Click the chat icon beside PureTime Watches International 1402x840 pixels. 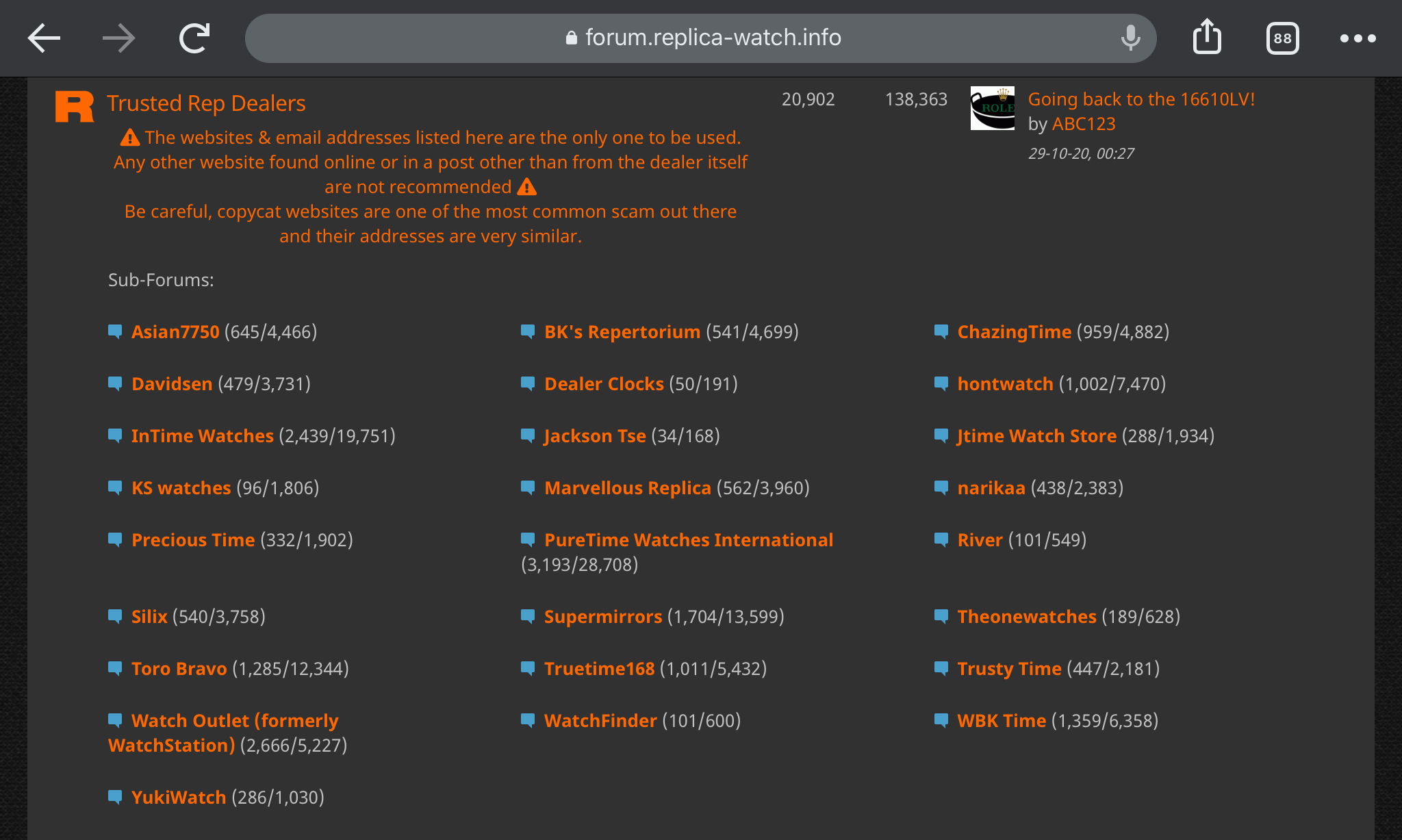(528, 539)
